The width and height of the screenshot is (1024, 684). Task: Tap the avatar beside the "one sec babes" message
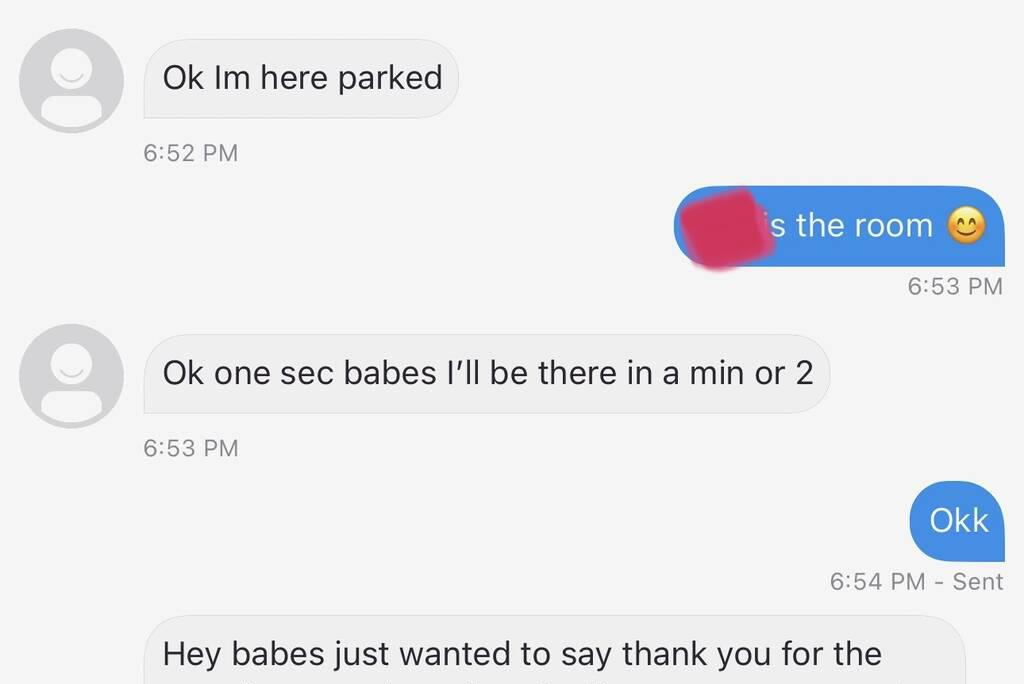(x=71, y=375)
